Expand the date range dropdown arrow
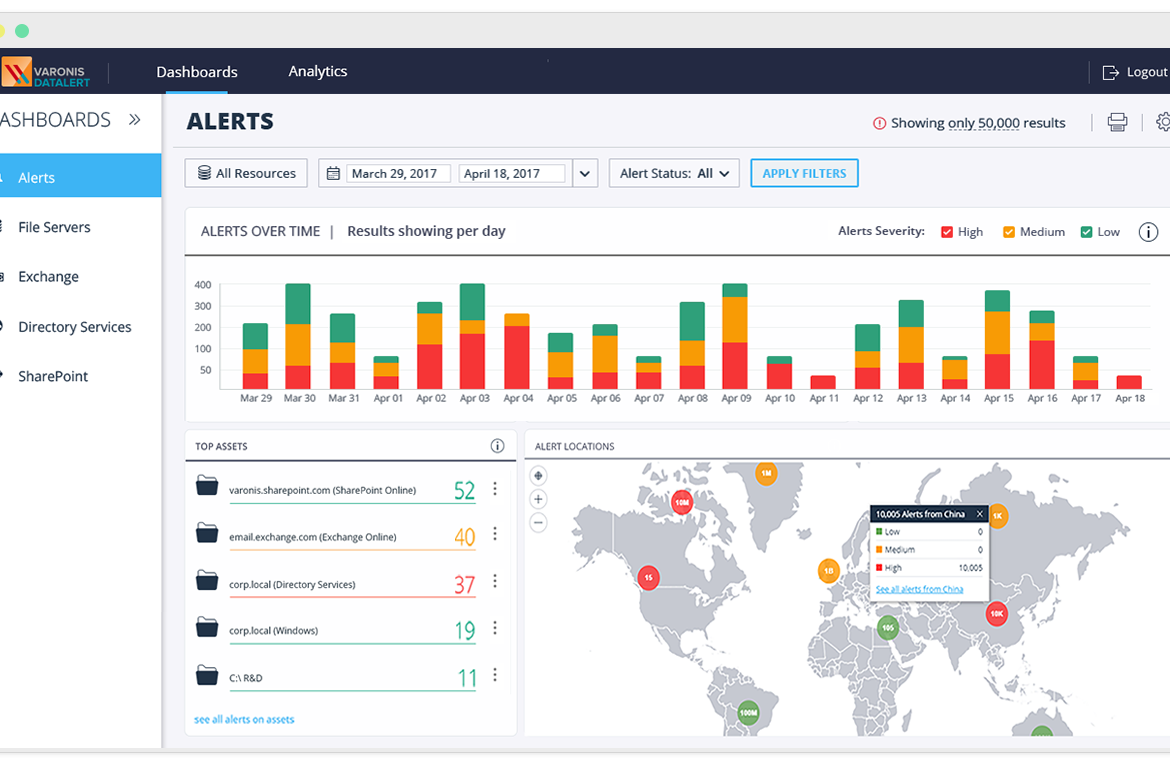The image size is (1170, 768). click(x=585, y=173)
